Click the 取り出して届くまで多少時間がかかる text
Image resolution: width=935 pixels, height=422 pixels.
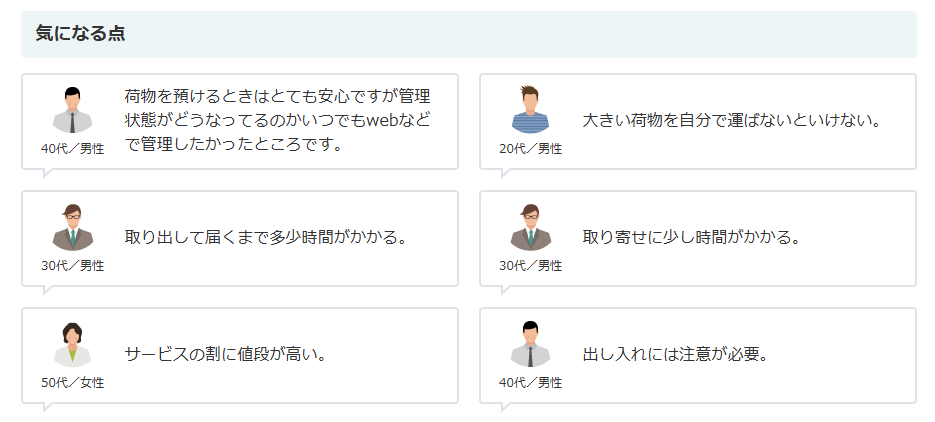tap(266, 238)
